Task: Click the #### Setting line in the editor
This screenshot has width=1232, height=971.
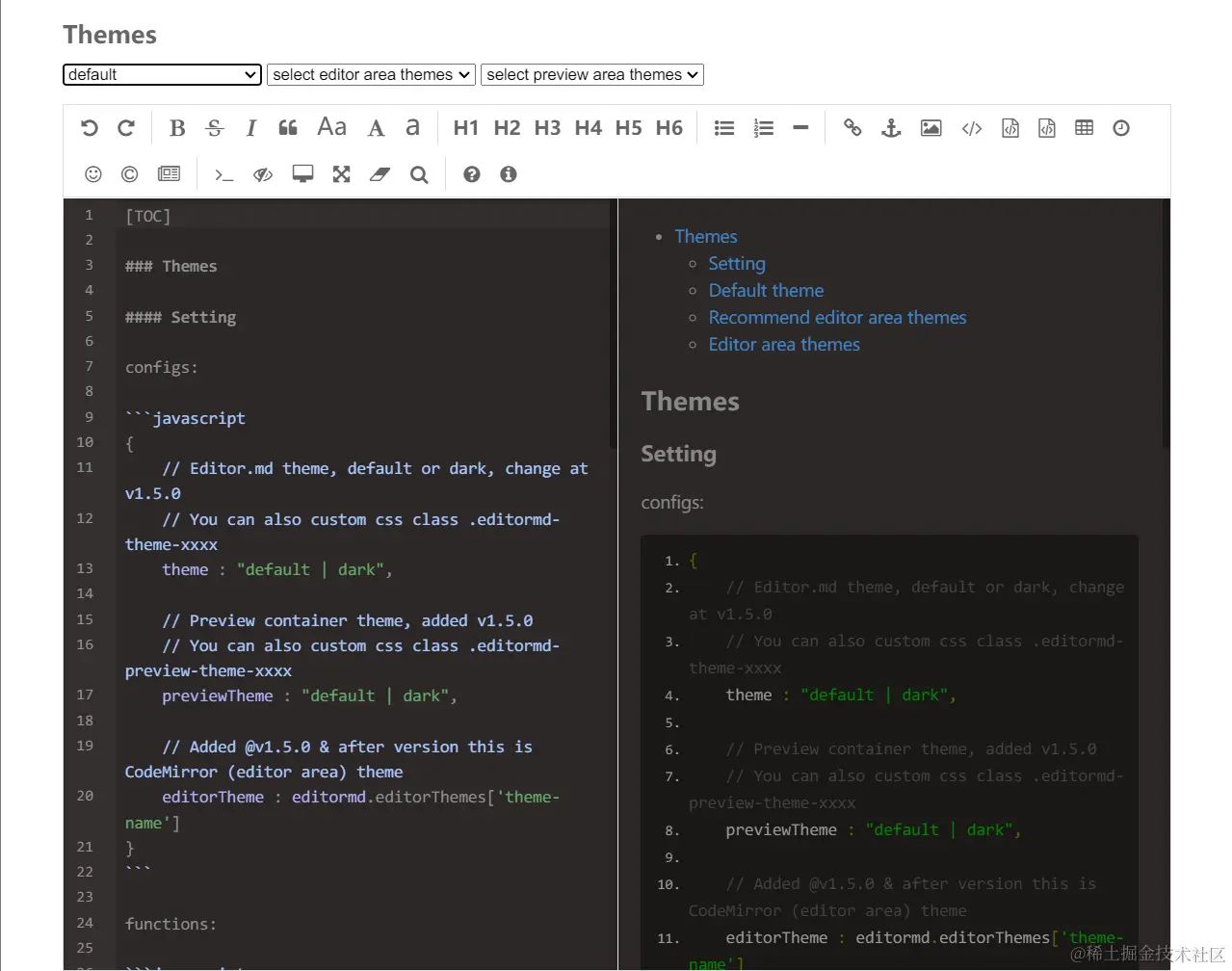Action: 181,317
